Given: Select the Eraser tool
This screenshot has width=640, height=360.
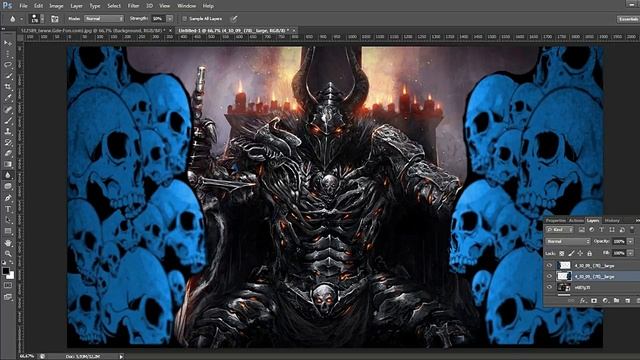Looking at the screenshot, I should coord(8,153).
